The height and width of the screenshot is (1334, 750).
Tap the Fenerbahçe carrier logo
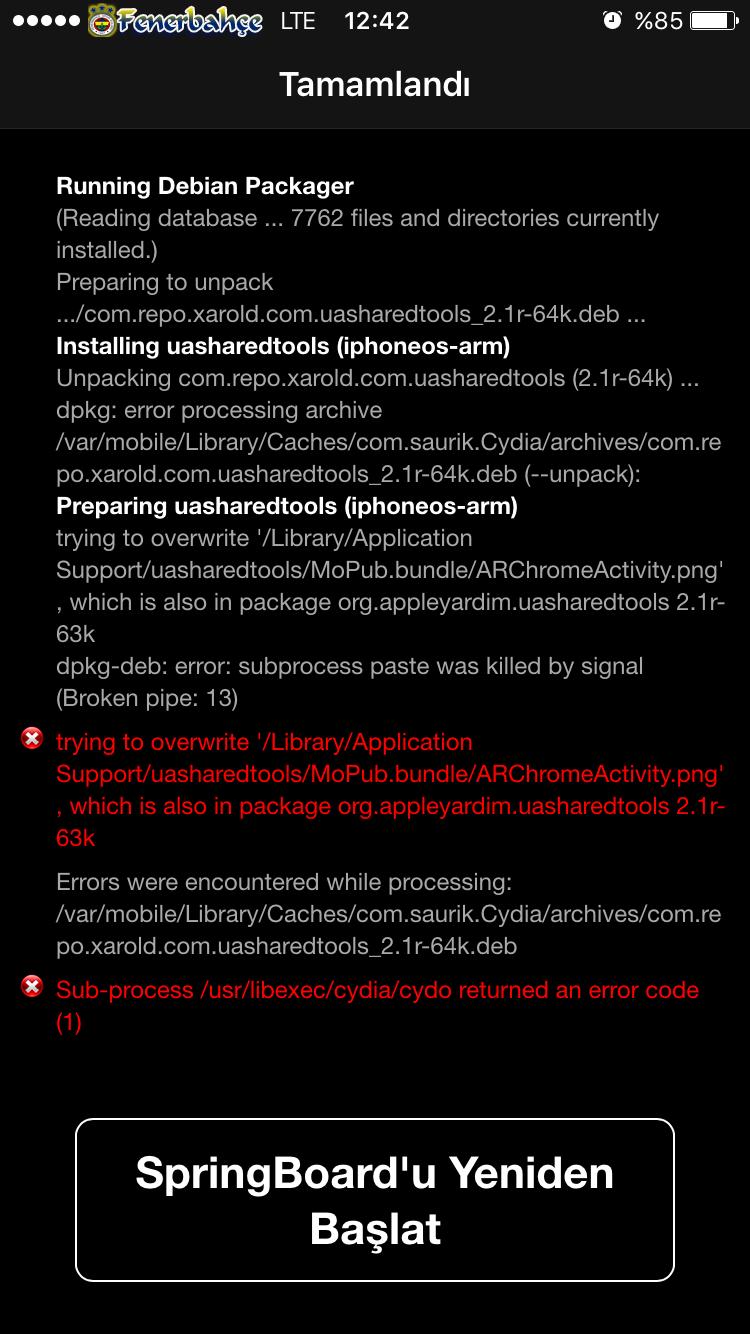(176, 21)
